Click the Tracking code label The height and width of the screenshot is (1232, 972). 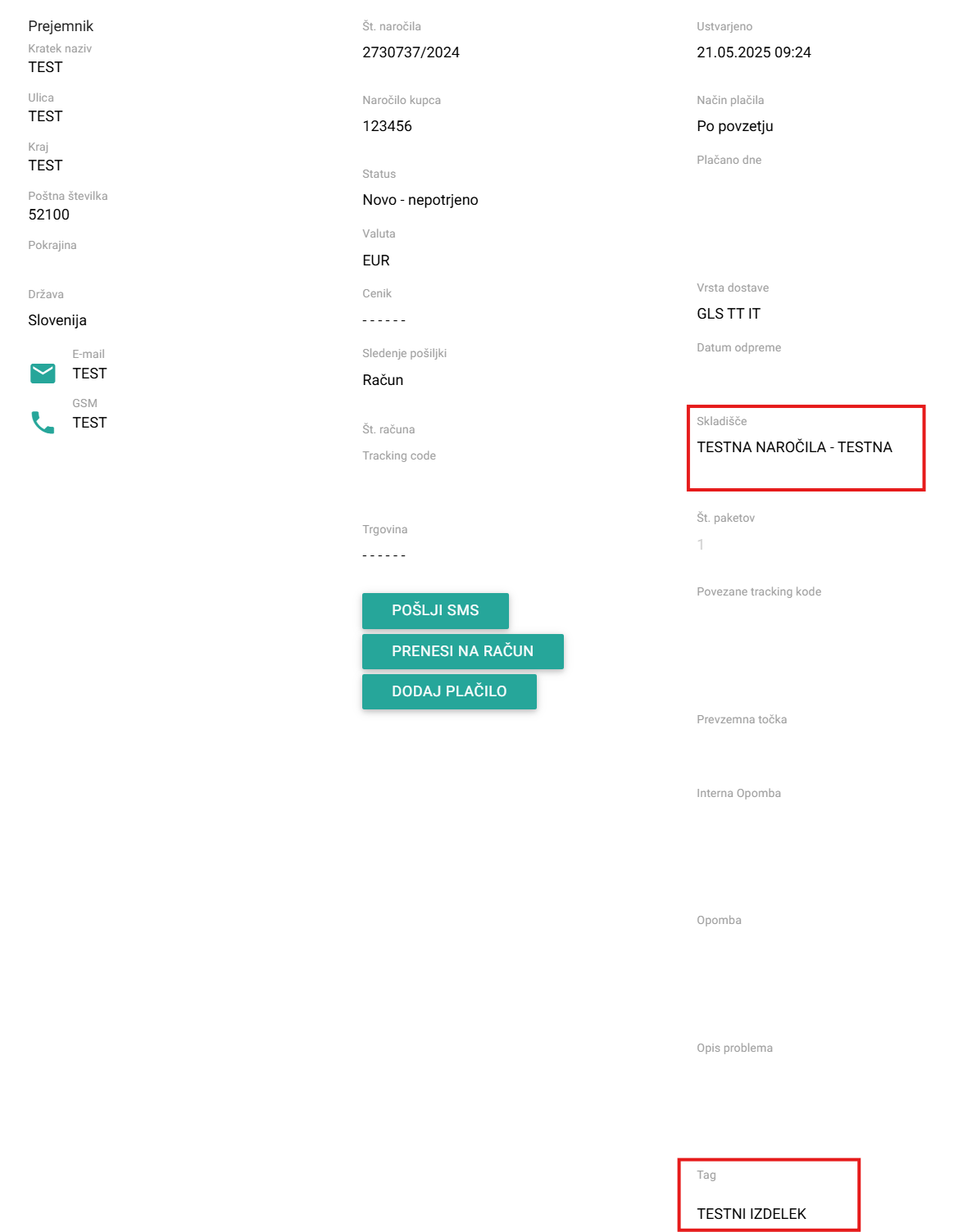coord(399,455)
